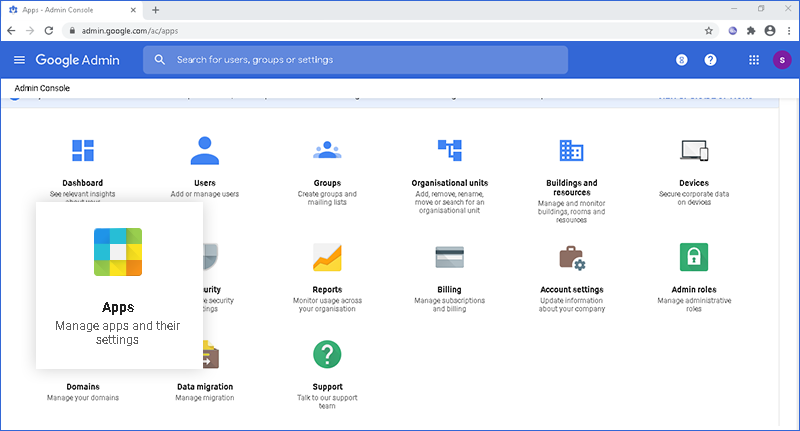Open the user account avatar menu
800x431 pixels.
(x=781, y=60)
